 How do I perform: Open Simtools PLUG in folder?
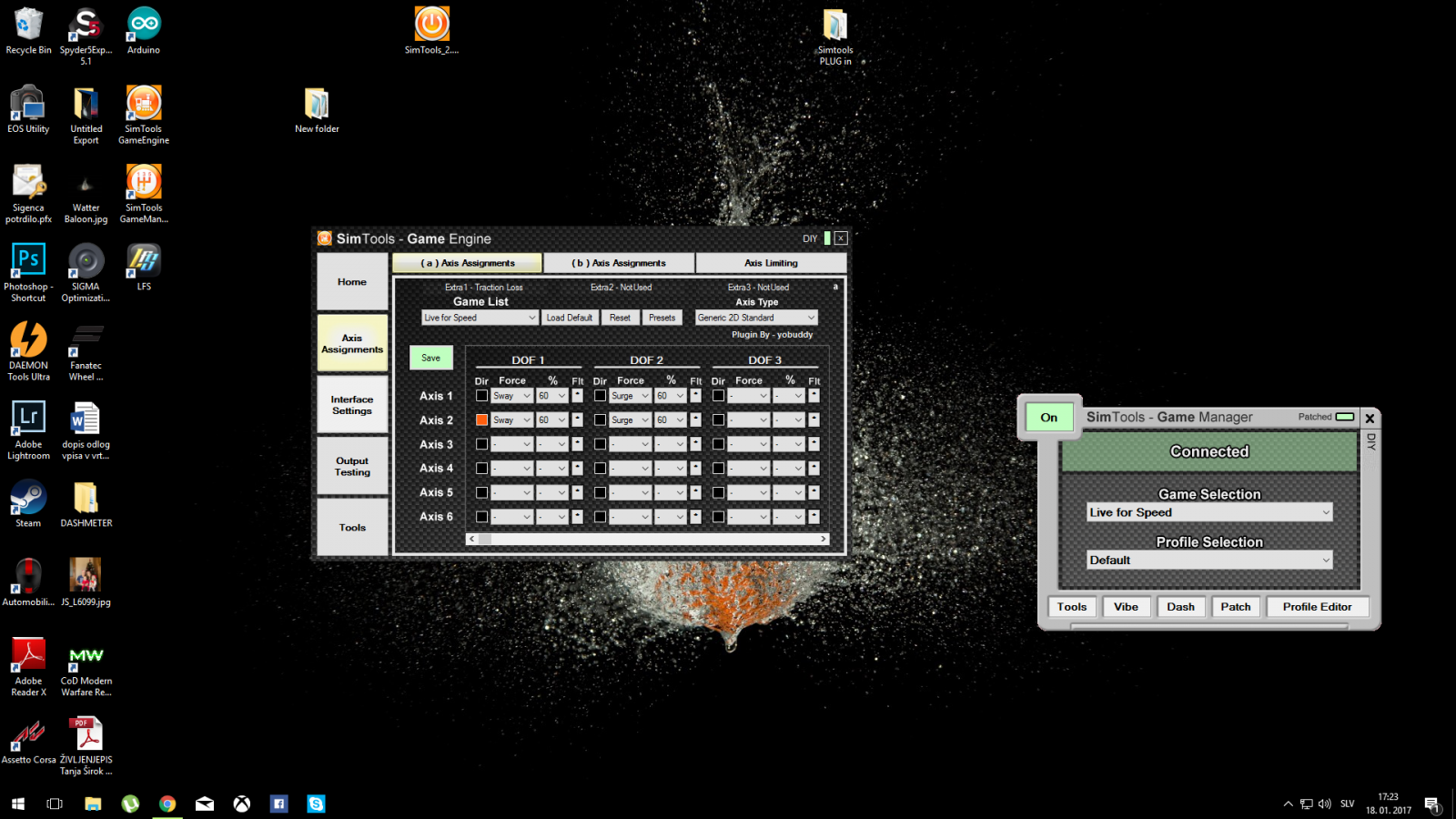pyautogui.click(x=835, y=37)
